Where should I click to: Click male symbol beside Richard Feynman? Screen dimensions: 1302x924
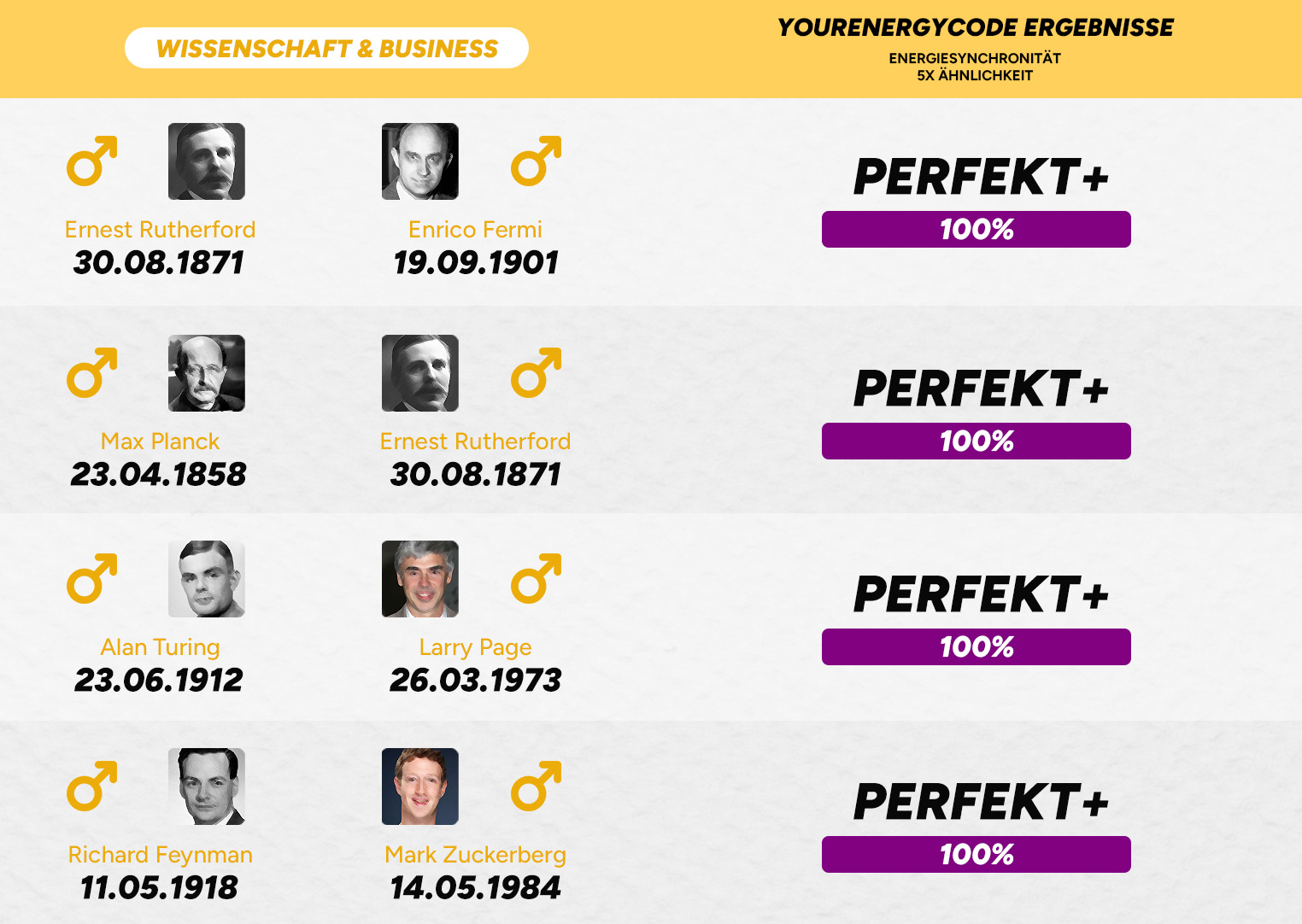click(91, 787)
